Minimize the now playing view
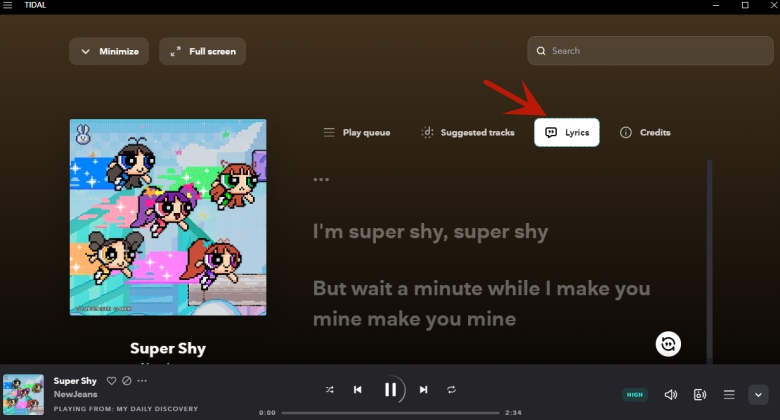 tap(109, 51)
